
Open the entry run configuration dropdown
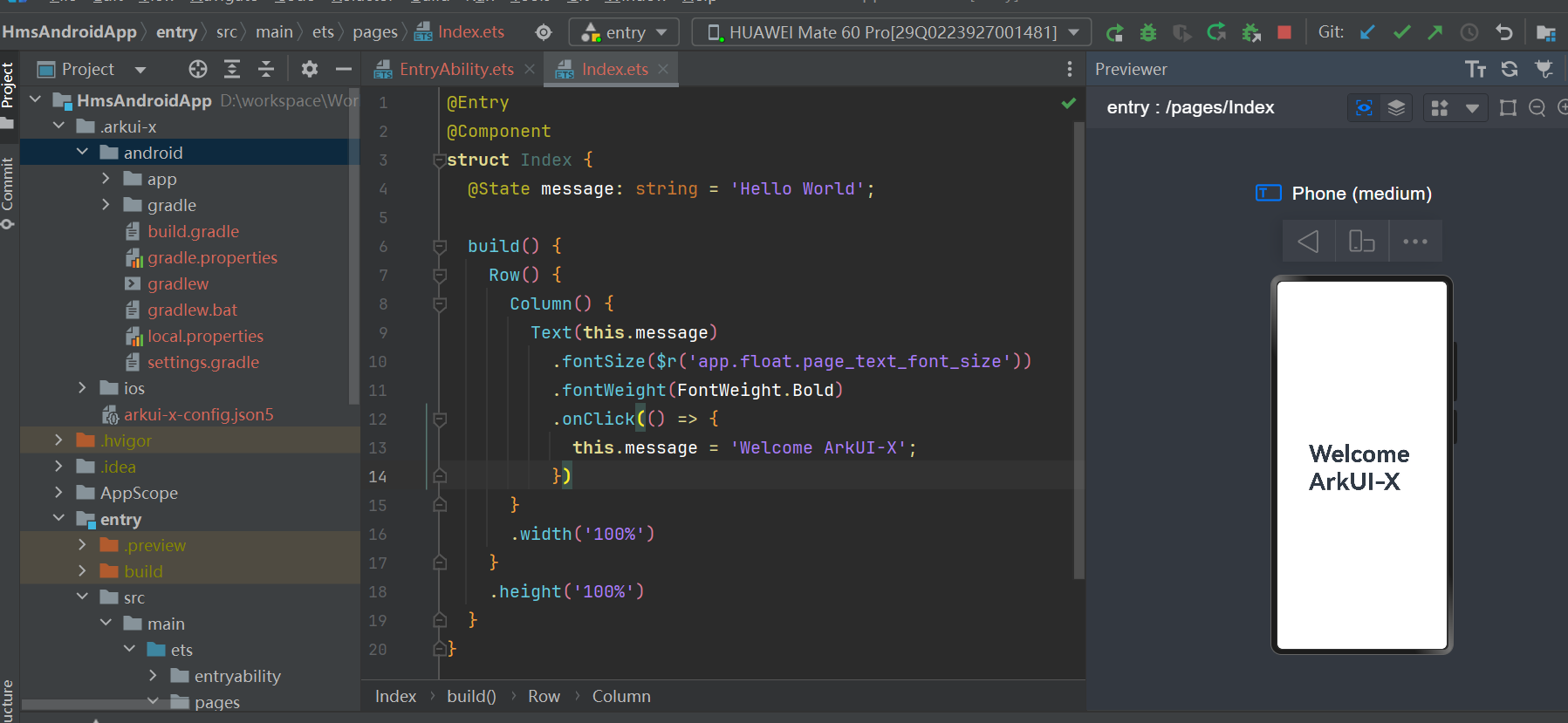pos(625,33)
